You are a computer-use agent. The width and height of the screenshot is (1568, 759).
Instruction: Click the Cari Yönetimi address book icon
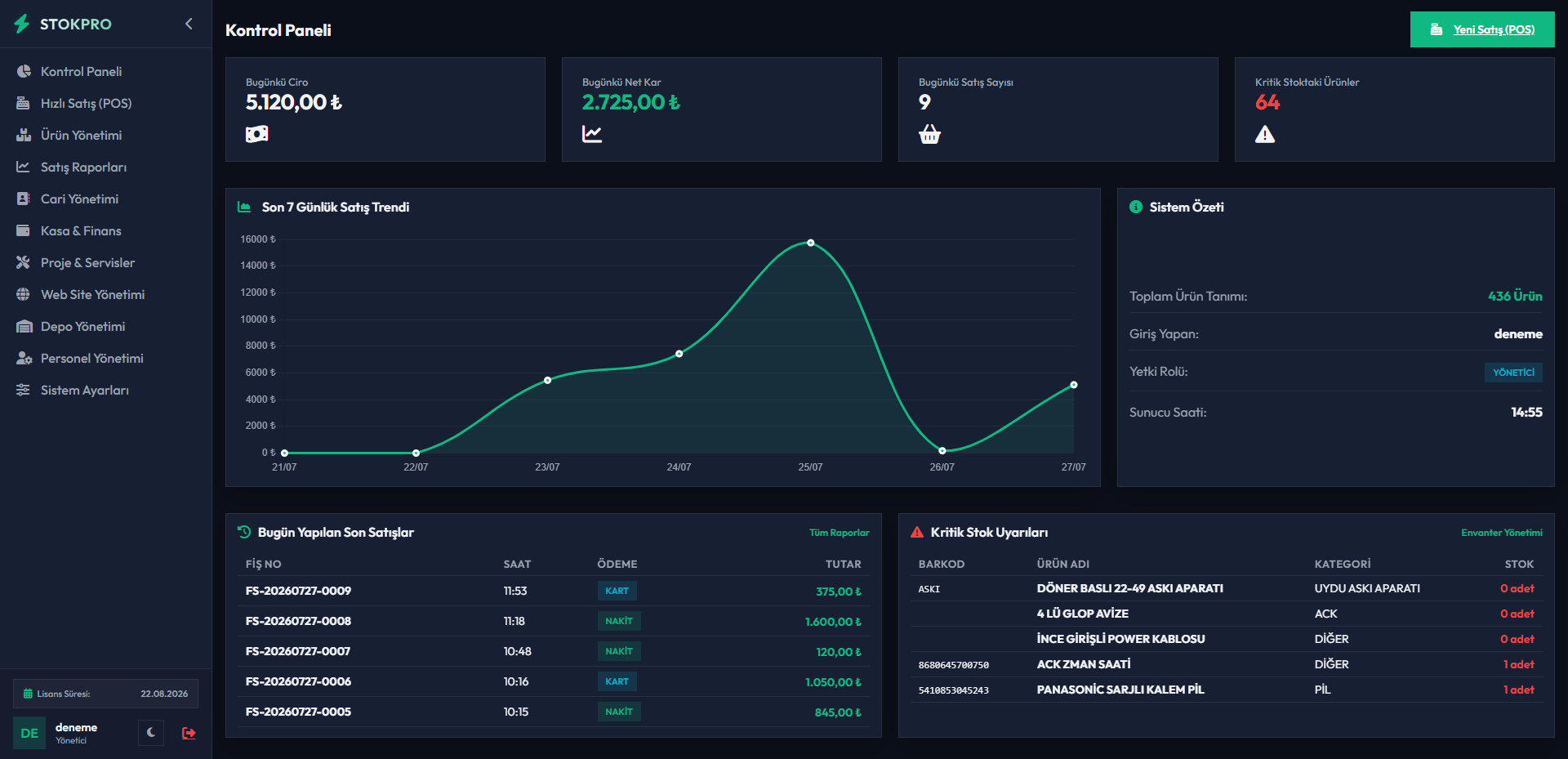point(23,199)
